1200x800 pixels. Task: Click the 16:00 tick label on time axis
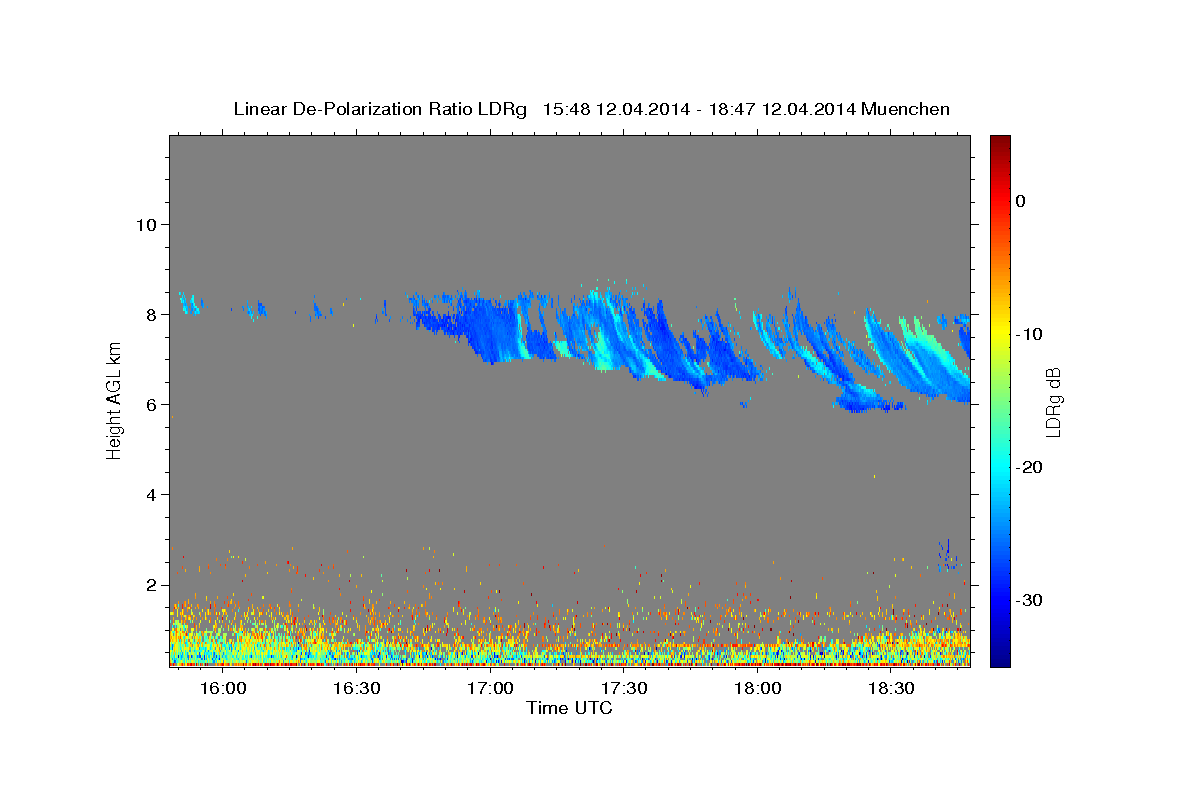[223, 689]
